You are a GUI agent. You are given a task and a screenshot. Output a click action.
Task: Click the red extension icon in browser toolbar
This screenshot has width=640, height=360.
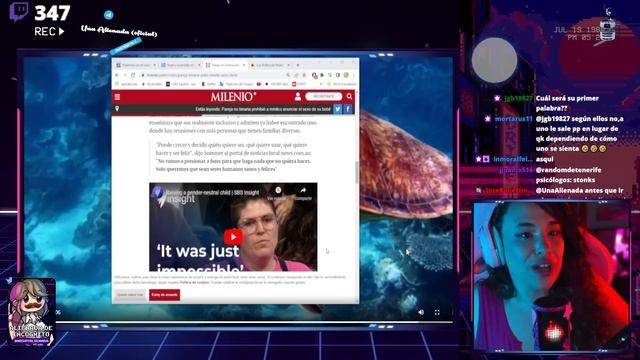(x=314, y=76)
